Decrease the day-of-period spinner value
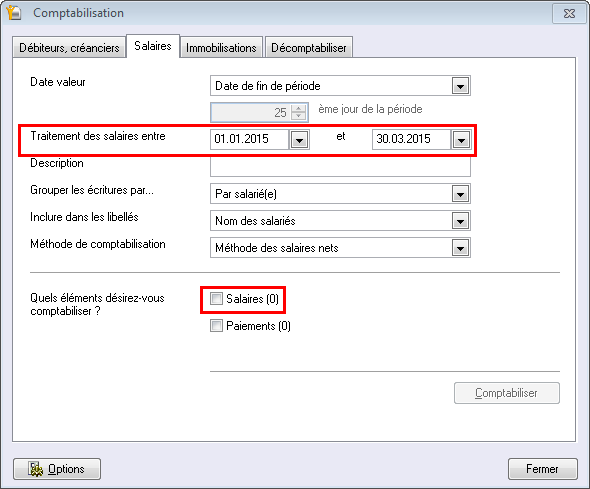The image size is (590, 489). 299,116
